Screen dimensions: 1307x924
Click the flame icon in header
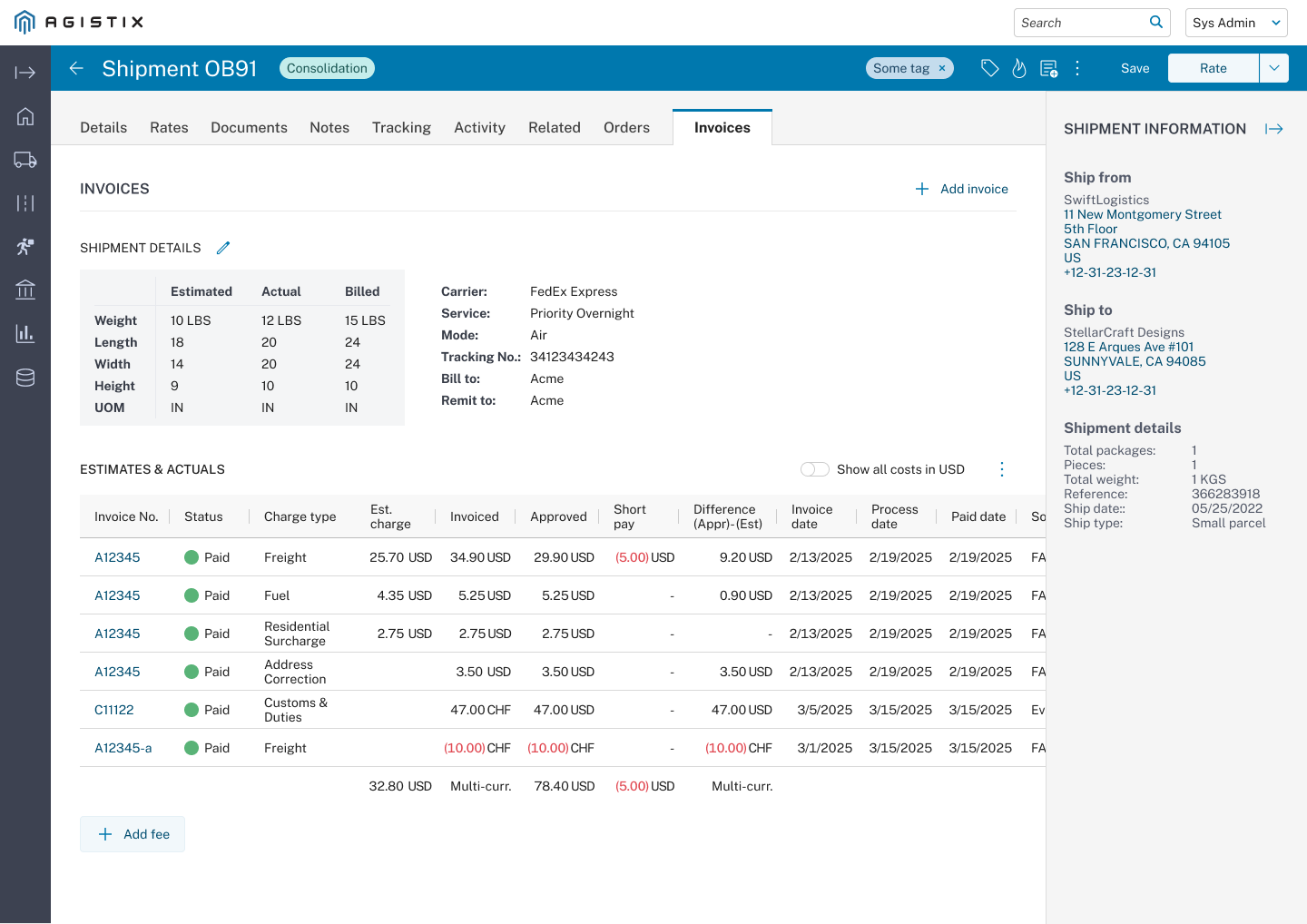[x=1019, y=68]
